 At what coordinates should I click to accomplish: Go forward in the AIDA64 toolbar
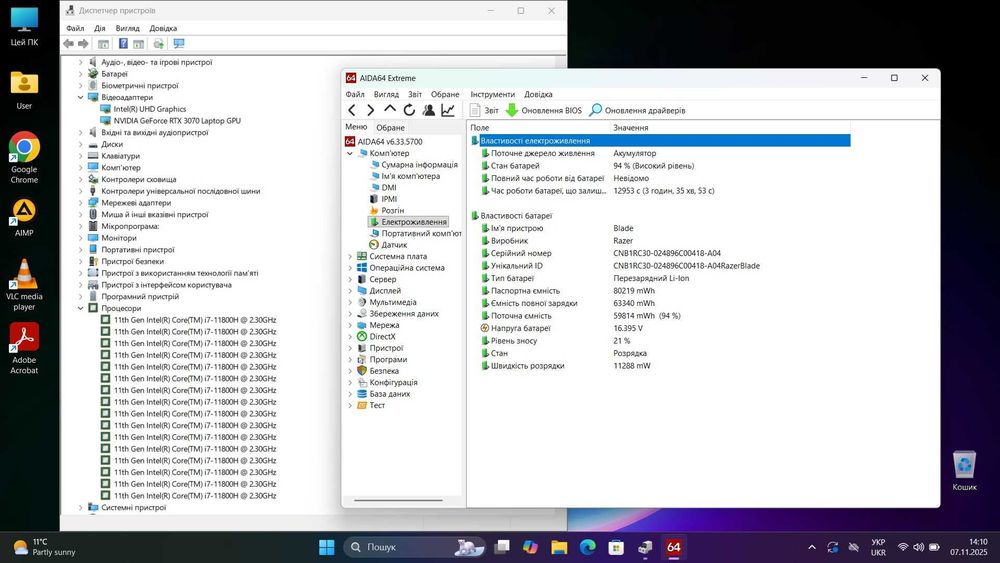click(x=371, y=110)
